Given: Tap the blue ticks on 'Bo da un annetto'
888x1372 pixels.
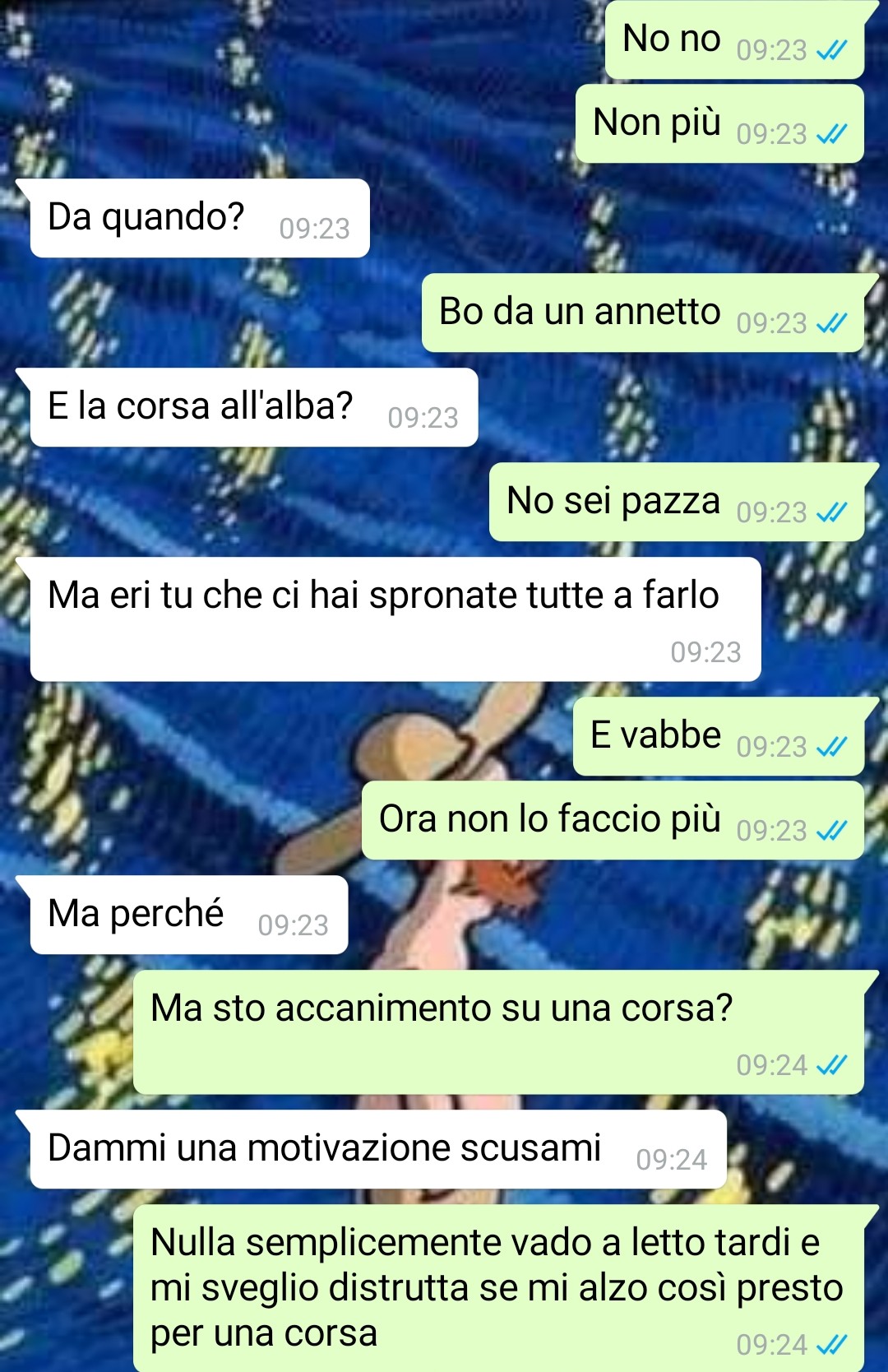Looking at the screenshot, I should point(831,323).
